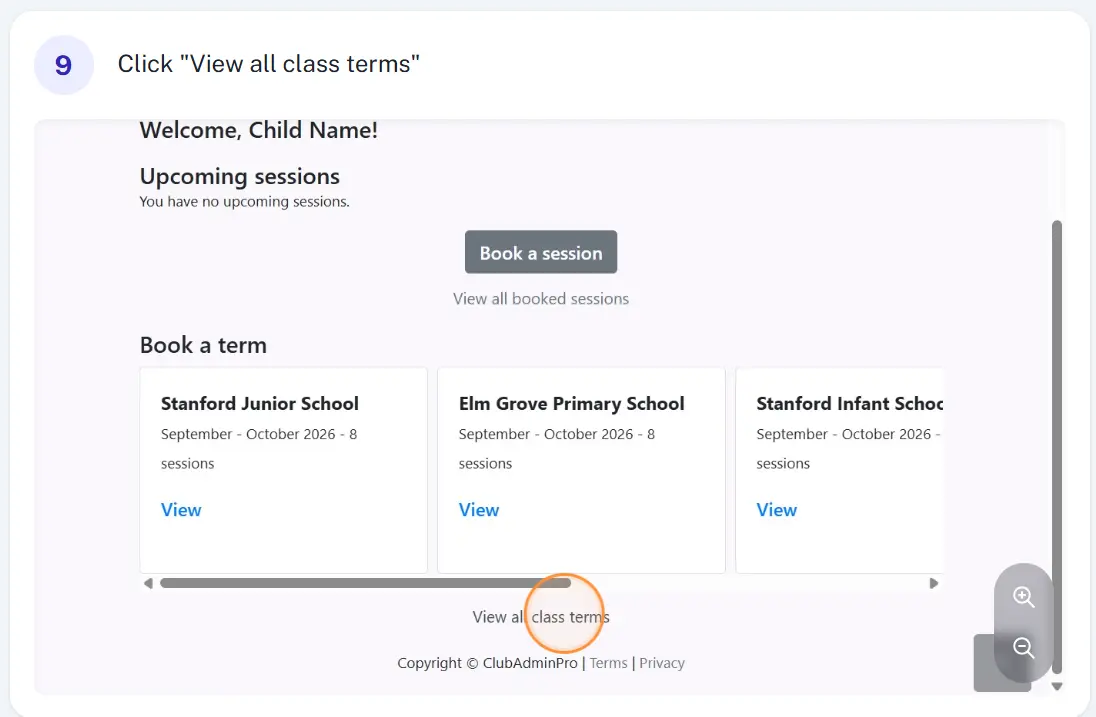This screenshot has height=717, width=1096.
Task: Select the Elm Grove Primary School card title
Action: pyautogui.click(x=572, y=404)
